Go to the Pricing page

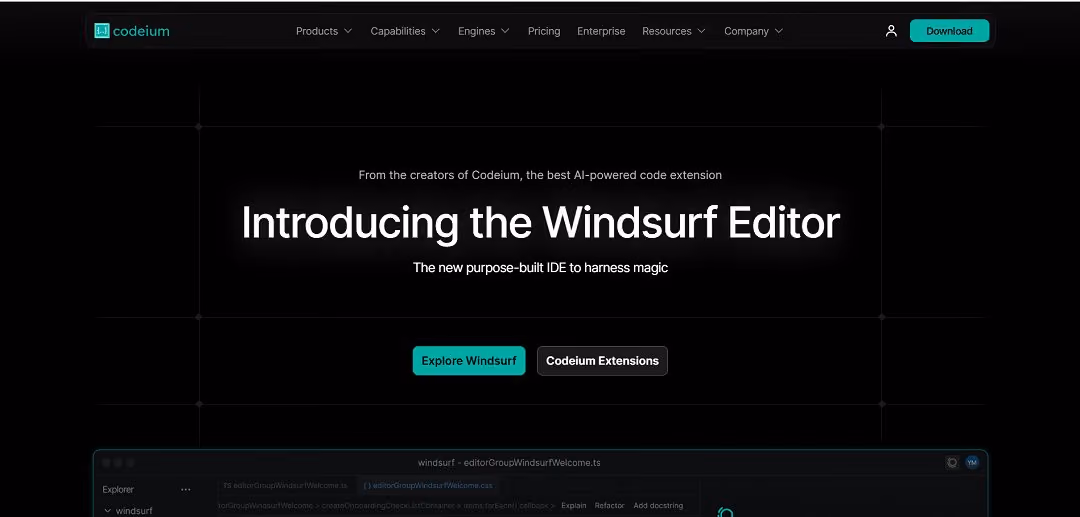(x=544, y=31)
